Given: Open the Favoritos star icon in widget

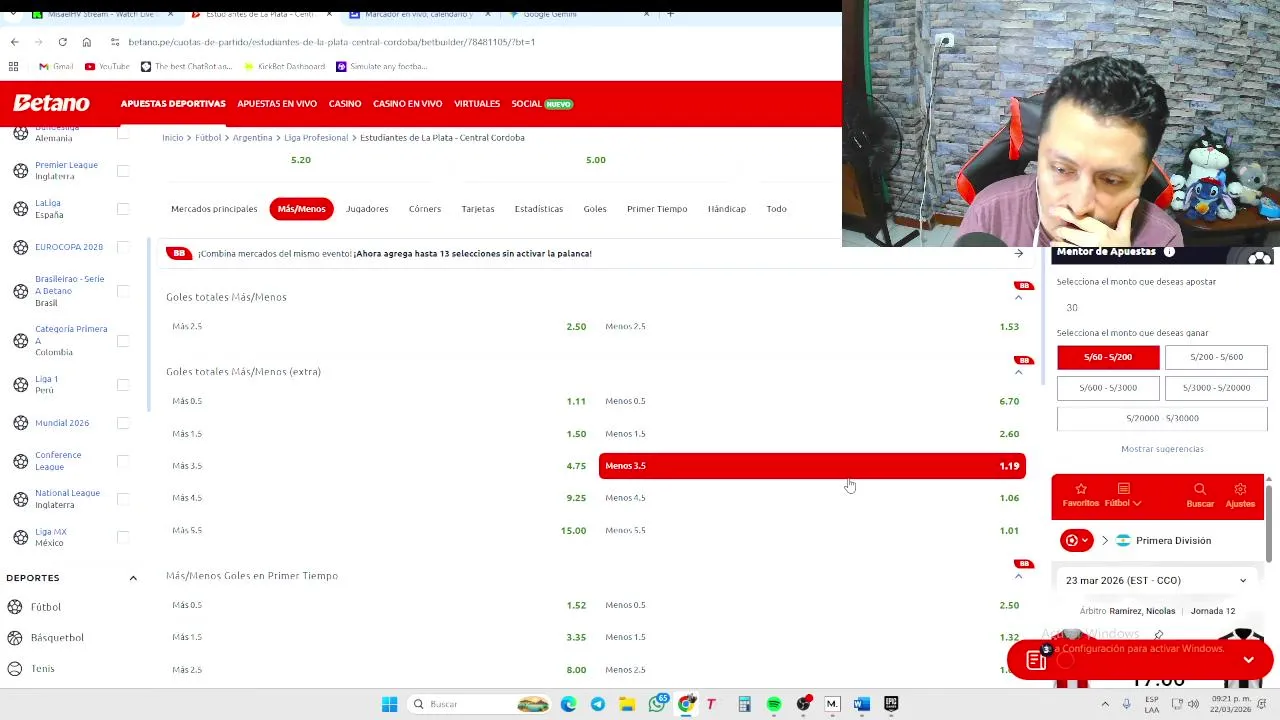Looking at the screenshot, I should tap(1080, 489).
